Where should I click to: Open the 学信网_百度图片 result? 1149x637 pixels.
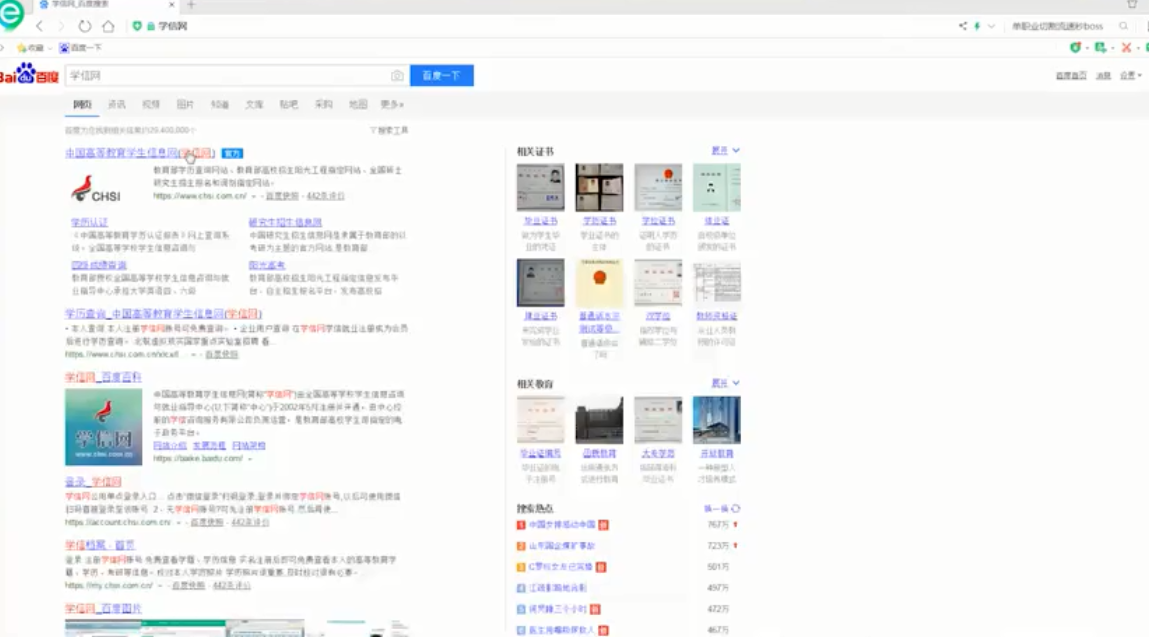pos(103,608)
